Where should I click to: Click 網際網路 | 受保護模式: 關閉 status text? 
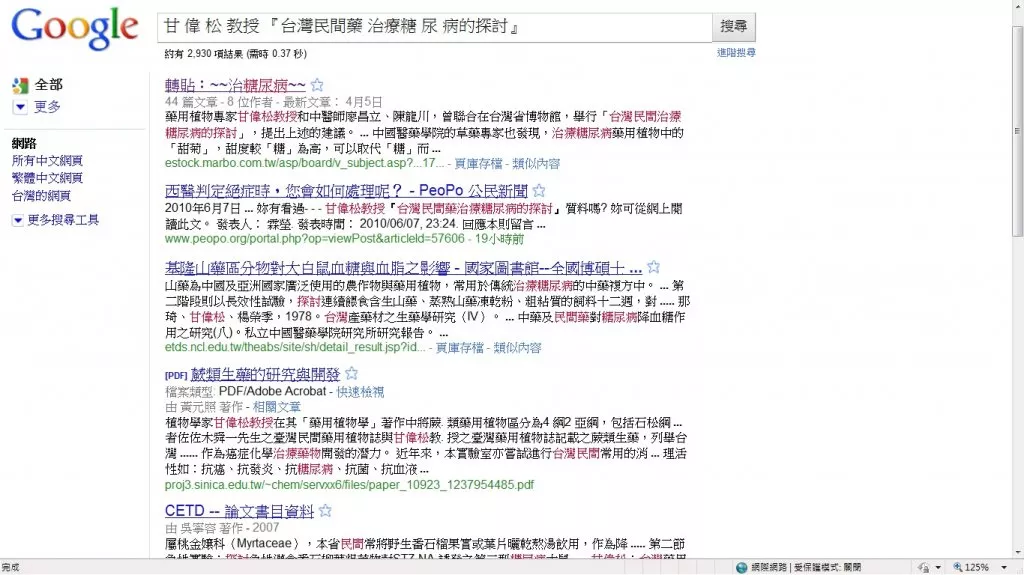[x=806, y=567]
